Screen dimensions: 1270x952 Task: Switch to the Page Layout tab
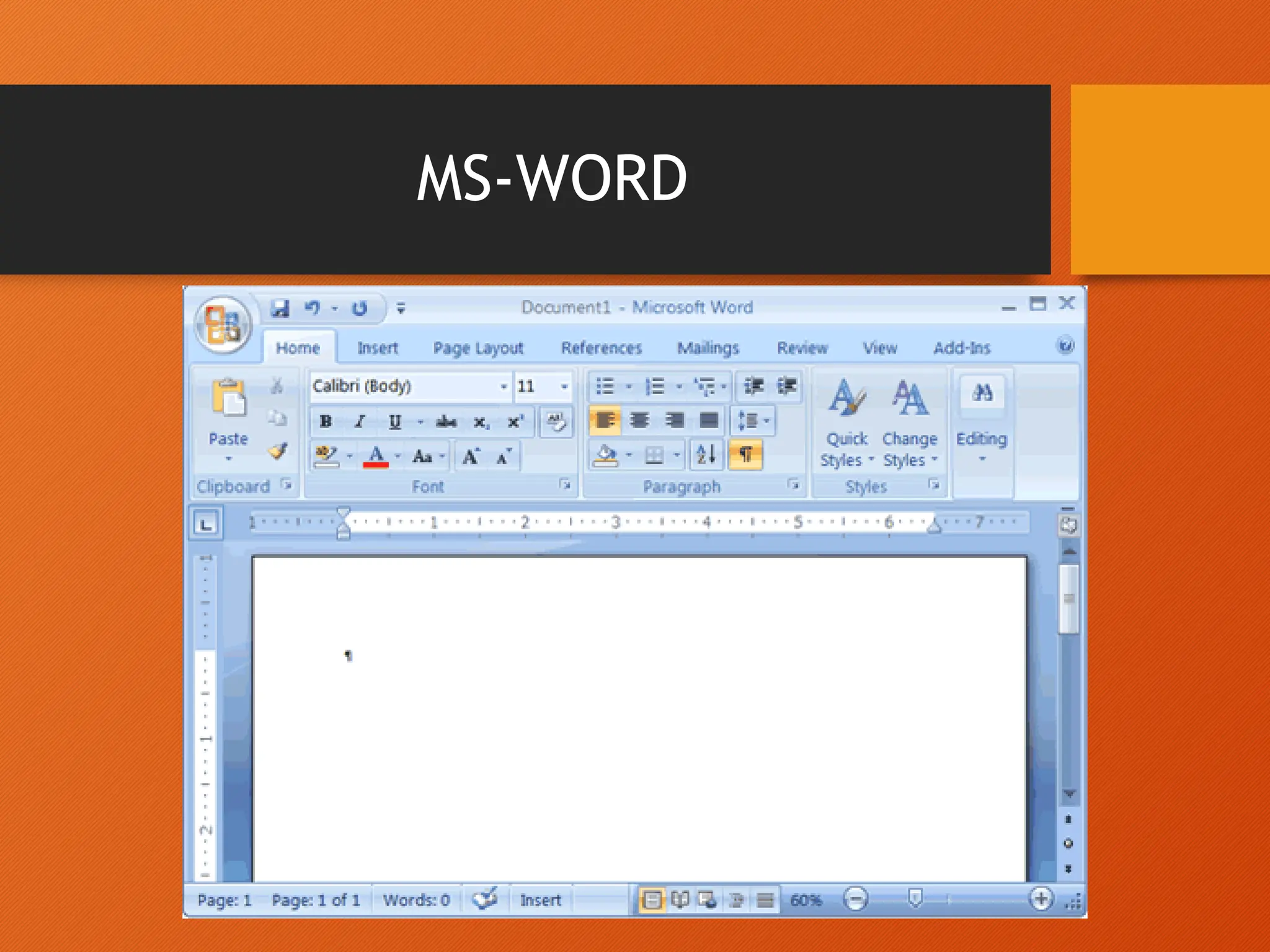(x=478, y=348)
